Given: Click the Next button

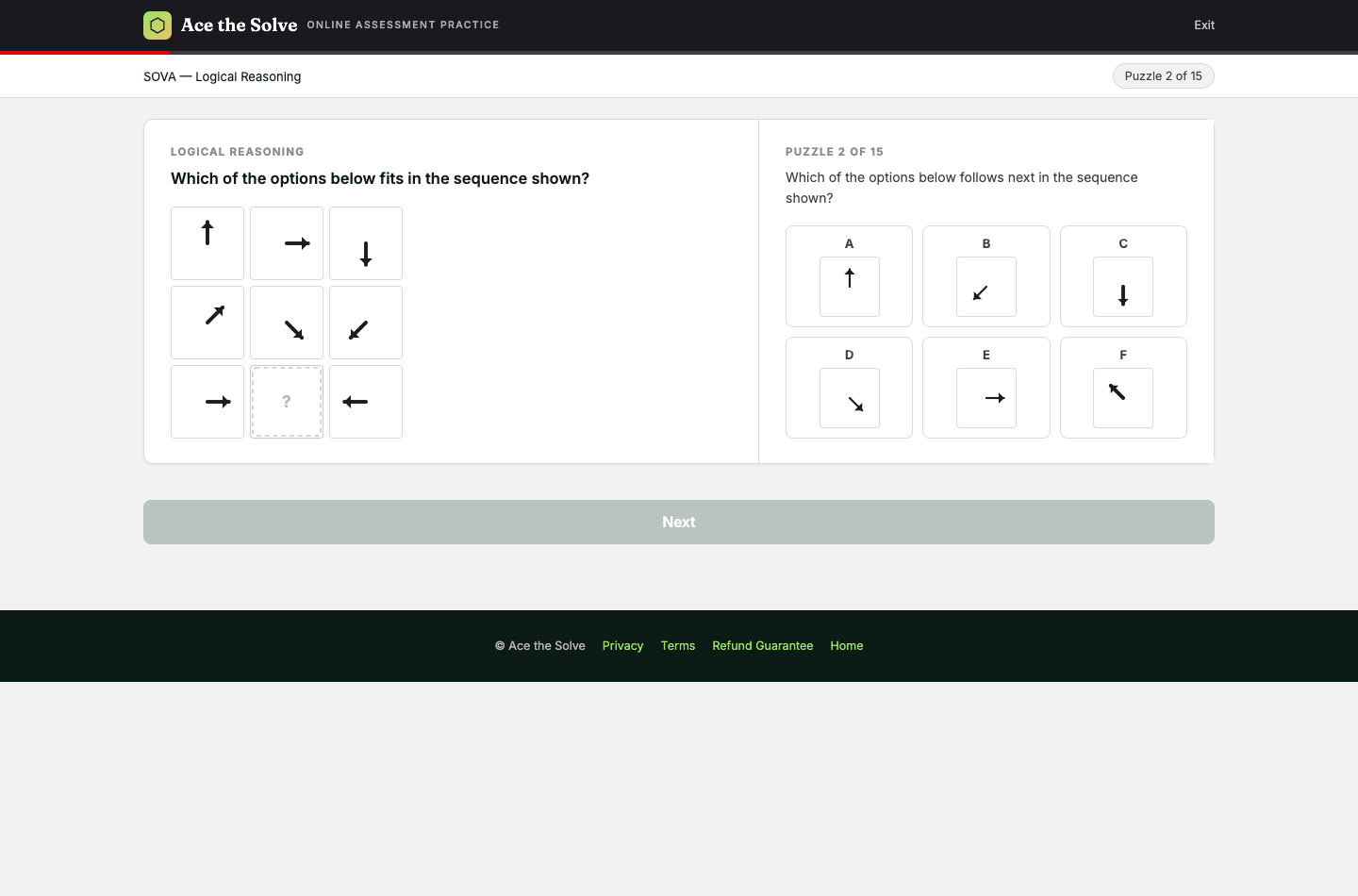Looking at the screenshot, I should [679, 522].
